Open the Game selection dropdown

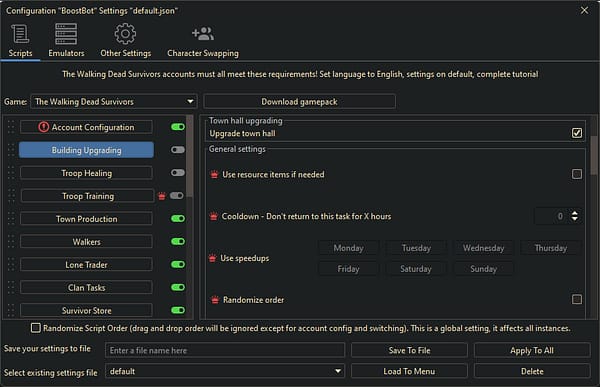point(114,101)
